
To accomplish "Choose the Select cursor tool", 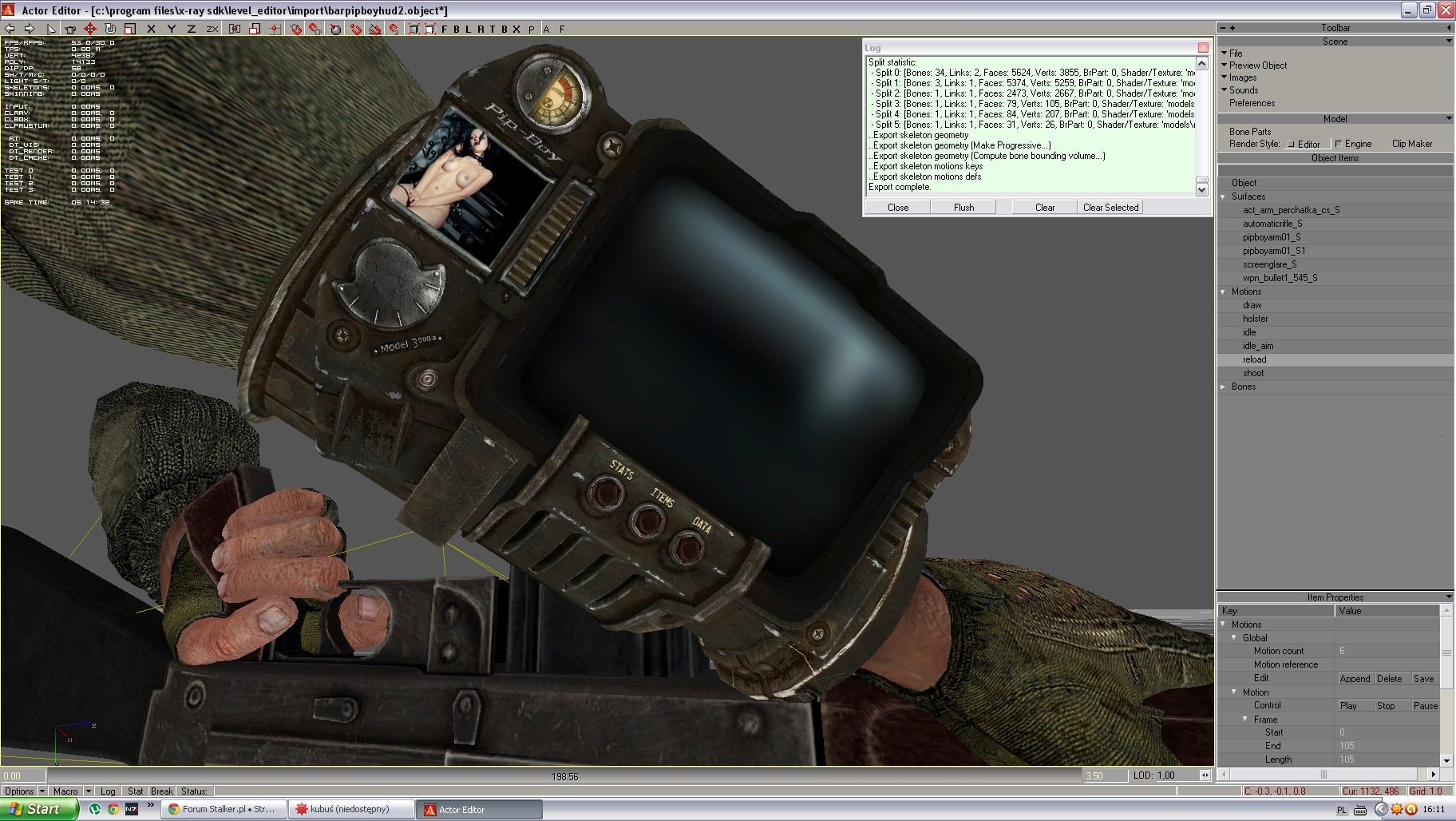I will 50,29.
